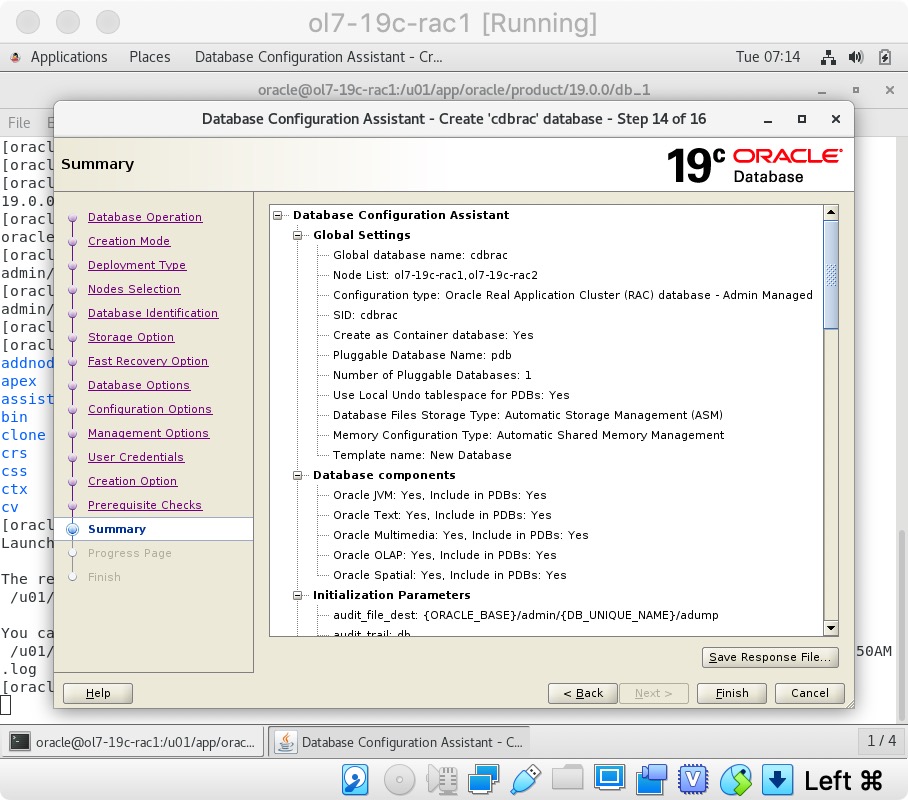
Task: Select Database Files Storage Type row
Action: (528, 415)
